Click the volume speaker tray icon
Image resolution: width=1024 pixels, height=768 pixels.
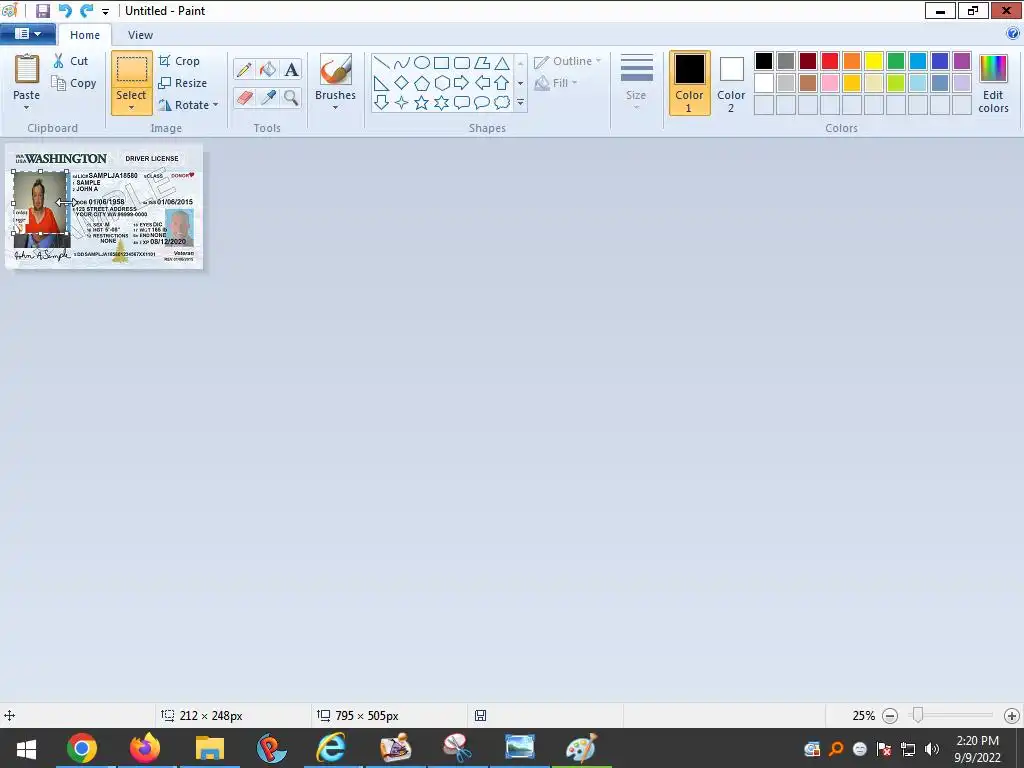(932, 749)
